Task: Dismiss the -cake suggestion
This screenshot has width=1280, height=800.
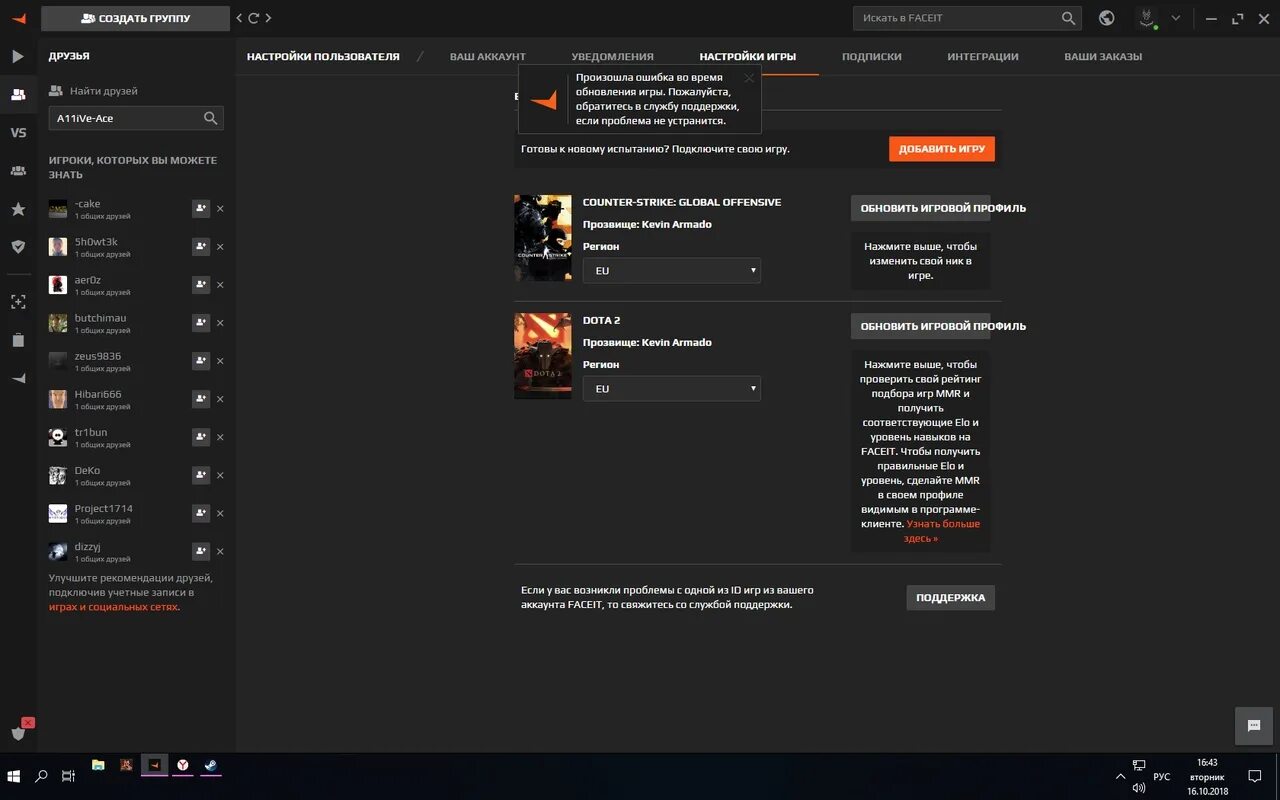Action: coord(220,209)
